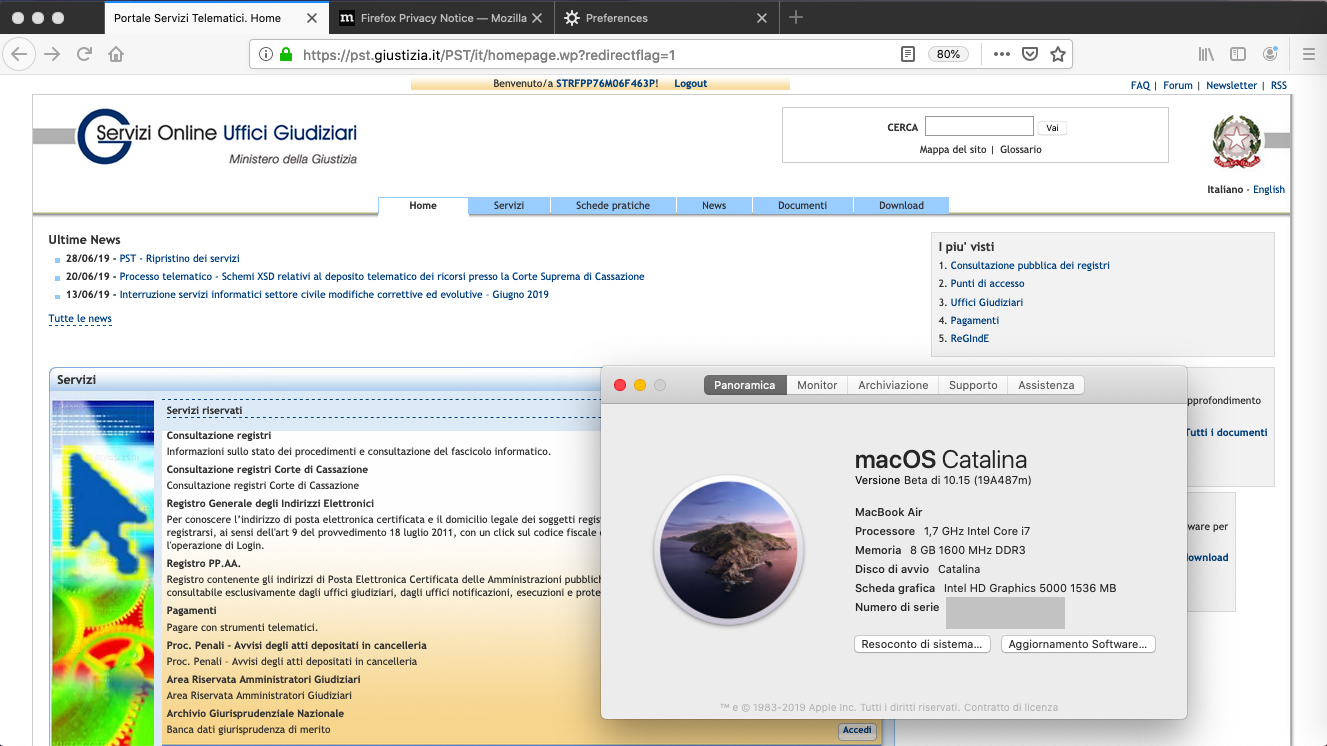1327x746 pixels.
Task: Open the FAQ link
Action: coord(1140,86)
